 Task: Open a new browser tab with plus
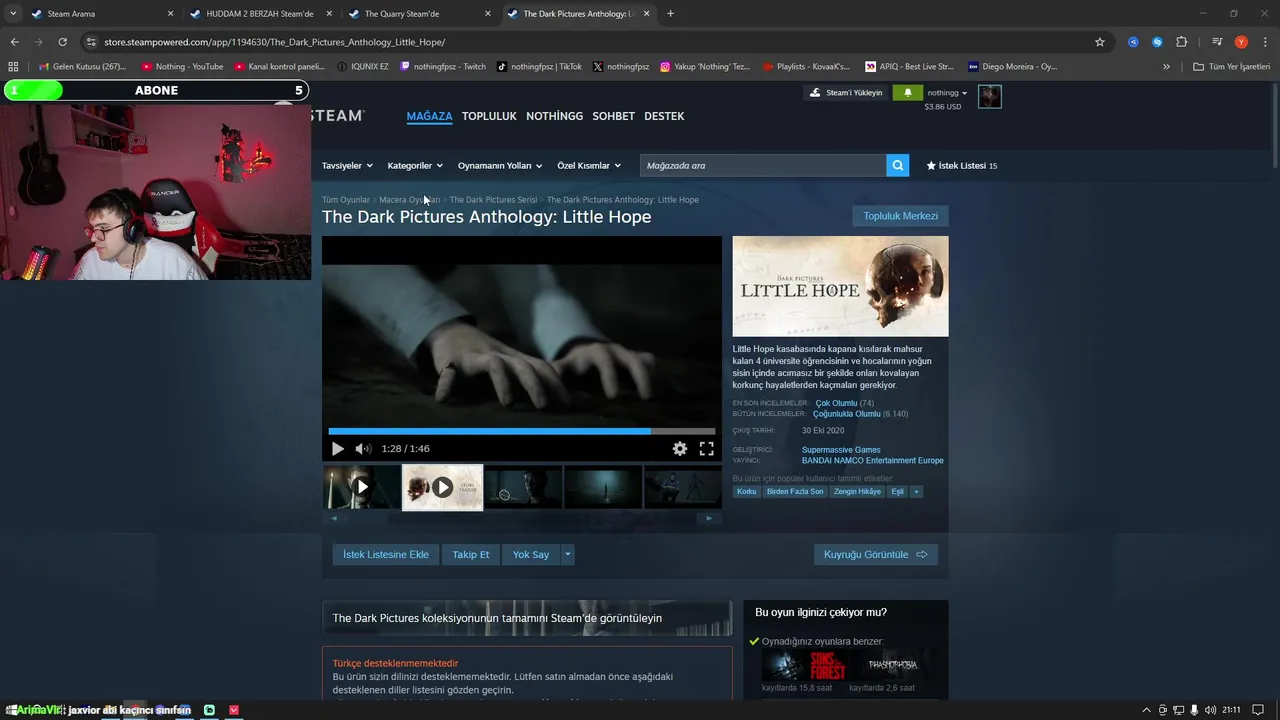(670, 14)
